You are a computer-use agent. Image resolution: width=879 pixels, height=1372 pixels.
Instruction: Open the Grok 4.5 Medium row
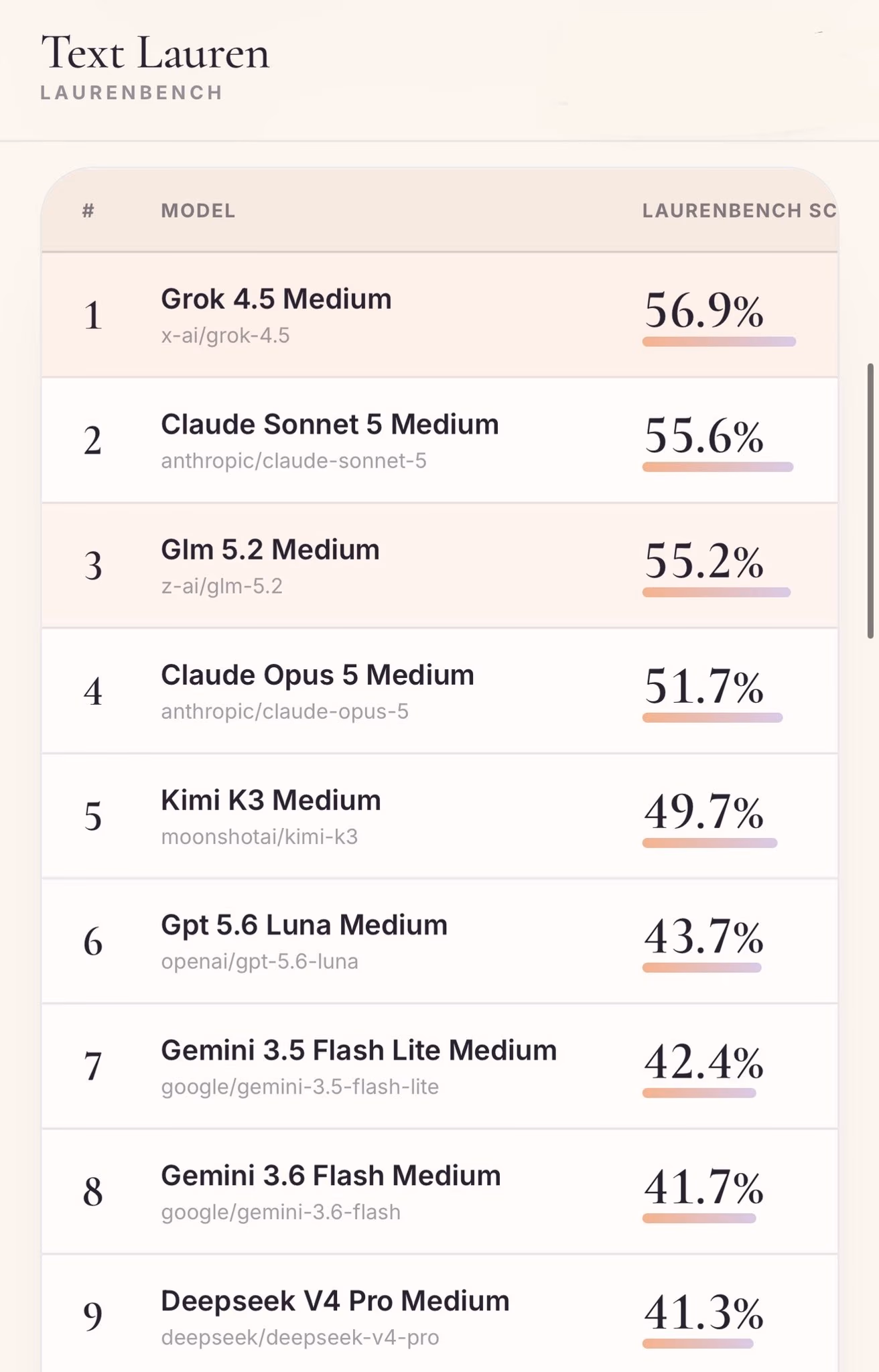tap(439, 315)
